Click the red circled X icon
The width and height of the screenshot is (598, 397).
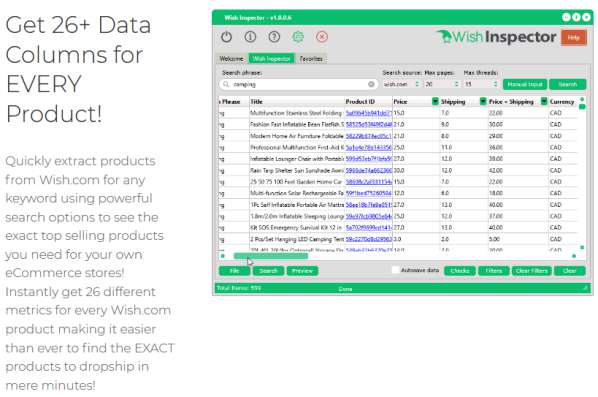[x=322, y=37]
